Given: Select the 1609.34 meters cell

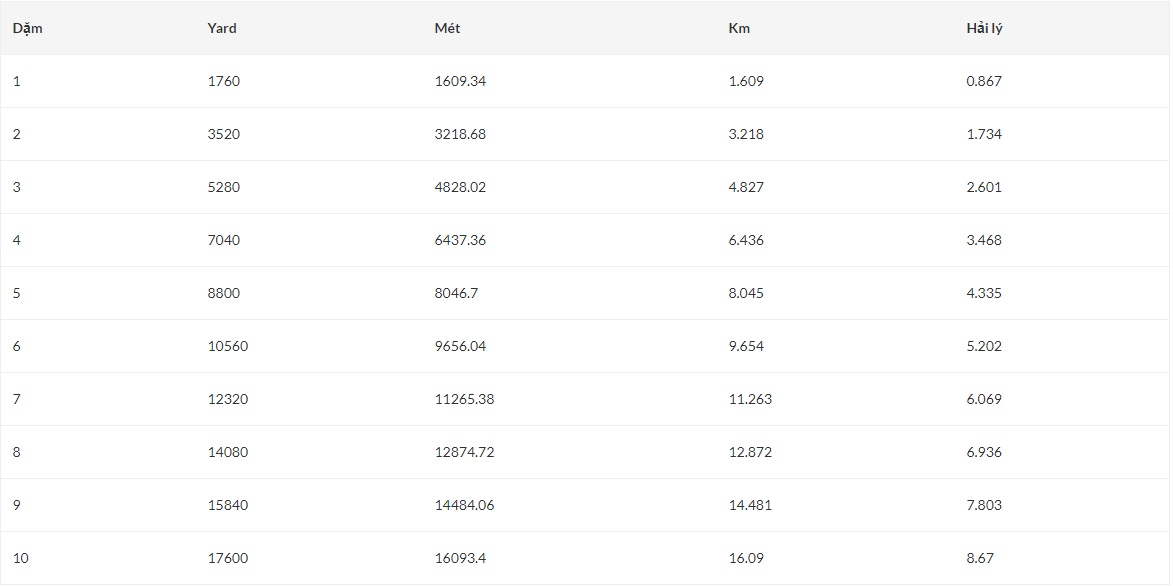Looking at the screenshot, I should click(x=460, y=81).
